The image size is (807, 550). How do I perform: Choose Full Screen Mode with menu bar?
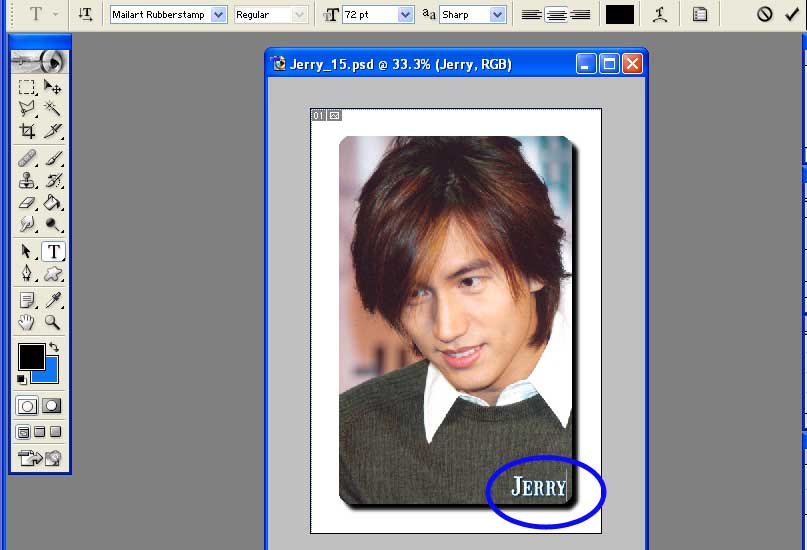(x=40, y=432)
